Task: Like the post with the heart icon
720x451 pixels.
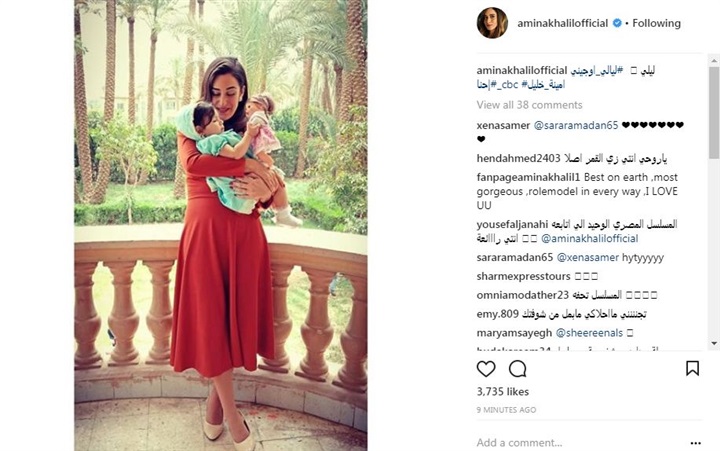Action: click(486, 369)
